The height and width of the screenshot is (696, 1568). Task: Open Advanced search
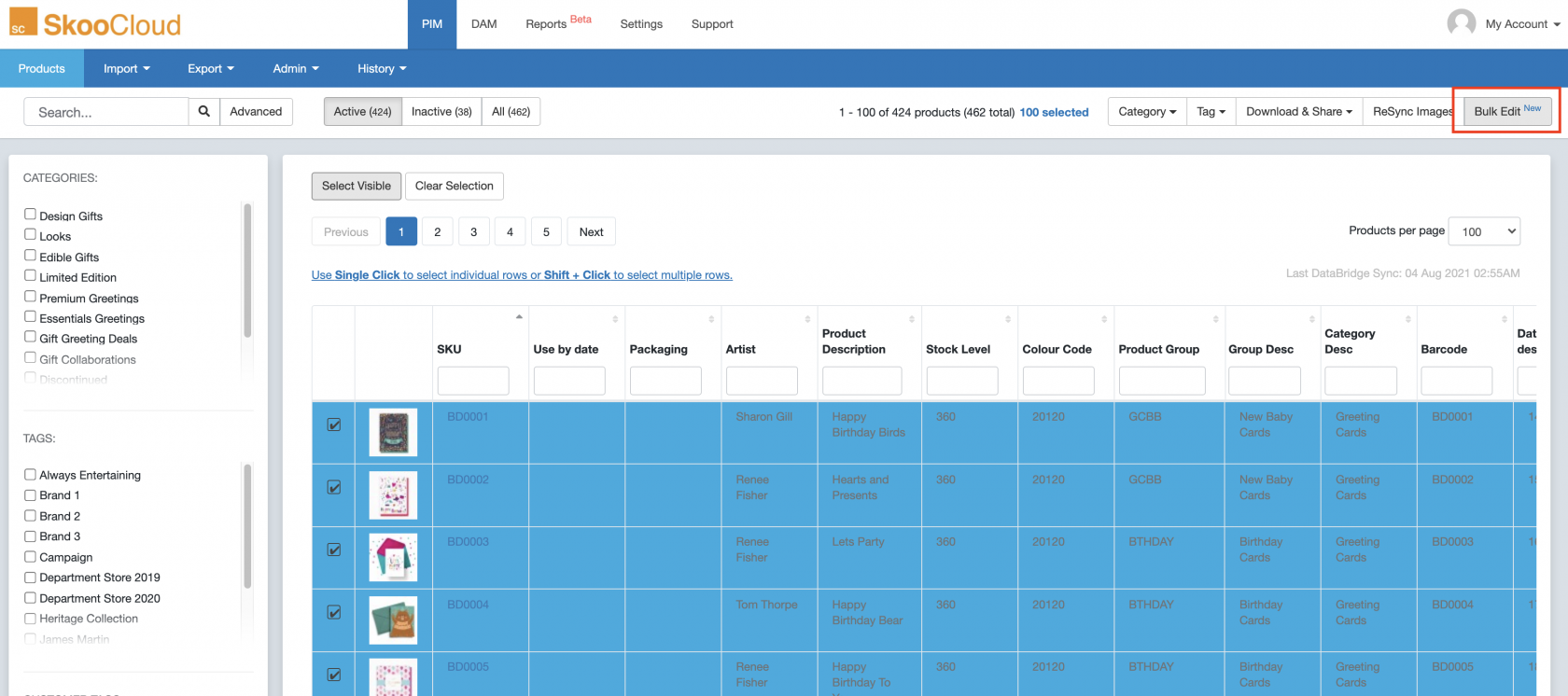point(256,112)
